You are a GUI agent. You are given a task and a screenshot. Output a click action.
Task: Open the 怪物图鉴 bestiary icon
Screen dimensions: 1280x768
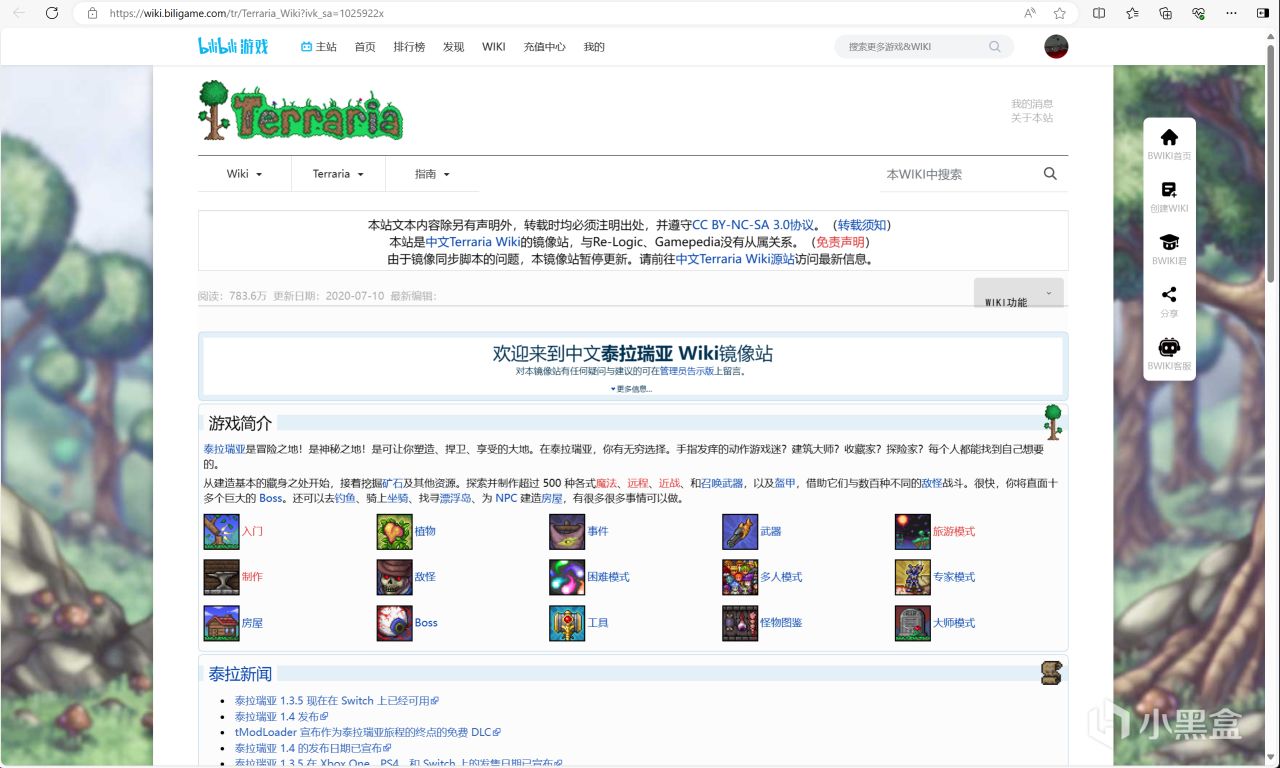740,623
